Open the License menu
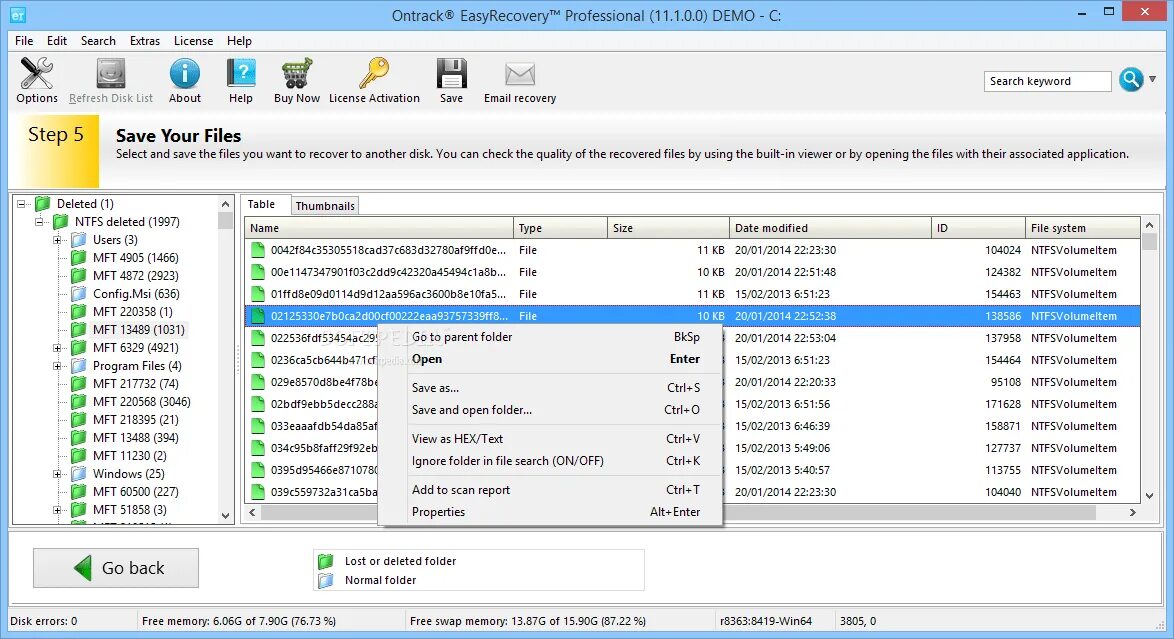Viewport: 1174px width, 639px height. coord(193,40)
